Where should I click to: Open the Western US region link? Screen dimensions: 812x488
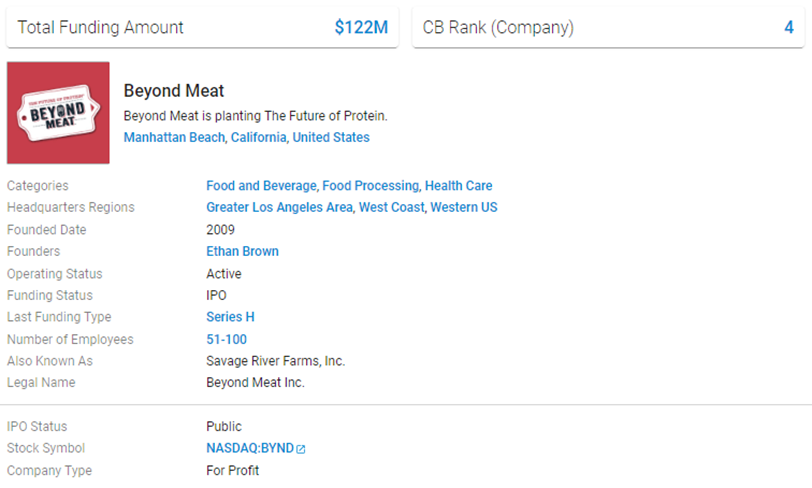463,207
